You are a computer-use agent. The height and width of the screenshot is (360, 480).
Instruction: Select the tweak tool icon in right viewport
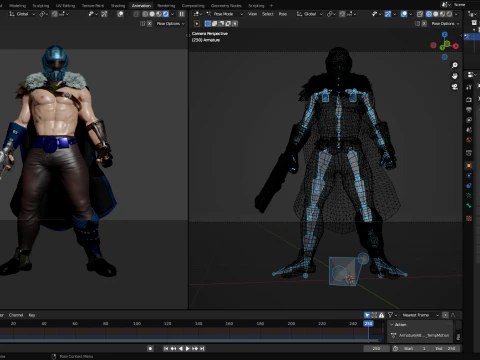point(197,24)
